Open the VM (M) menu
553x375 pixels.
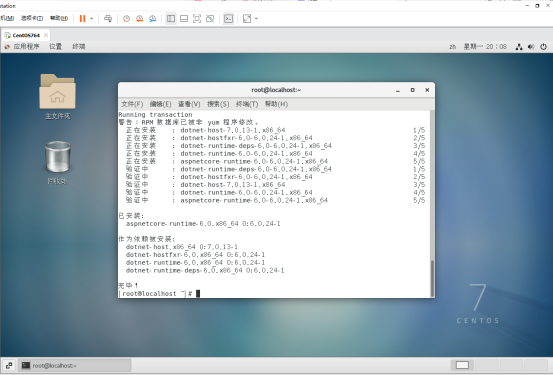pyautogui.click(x=7, y=18)
